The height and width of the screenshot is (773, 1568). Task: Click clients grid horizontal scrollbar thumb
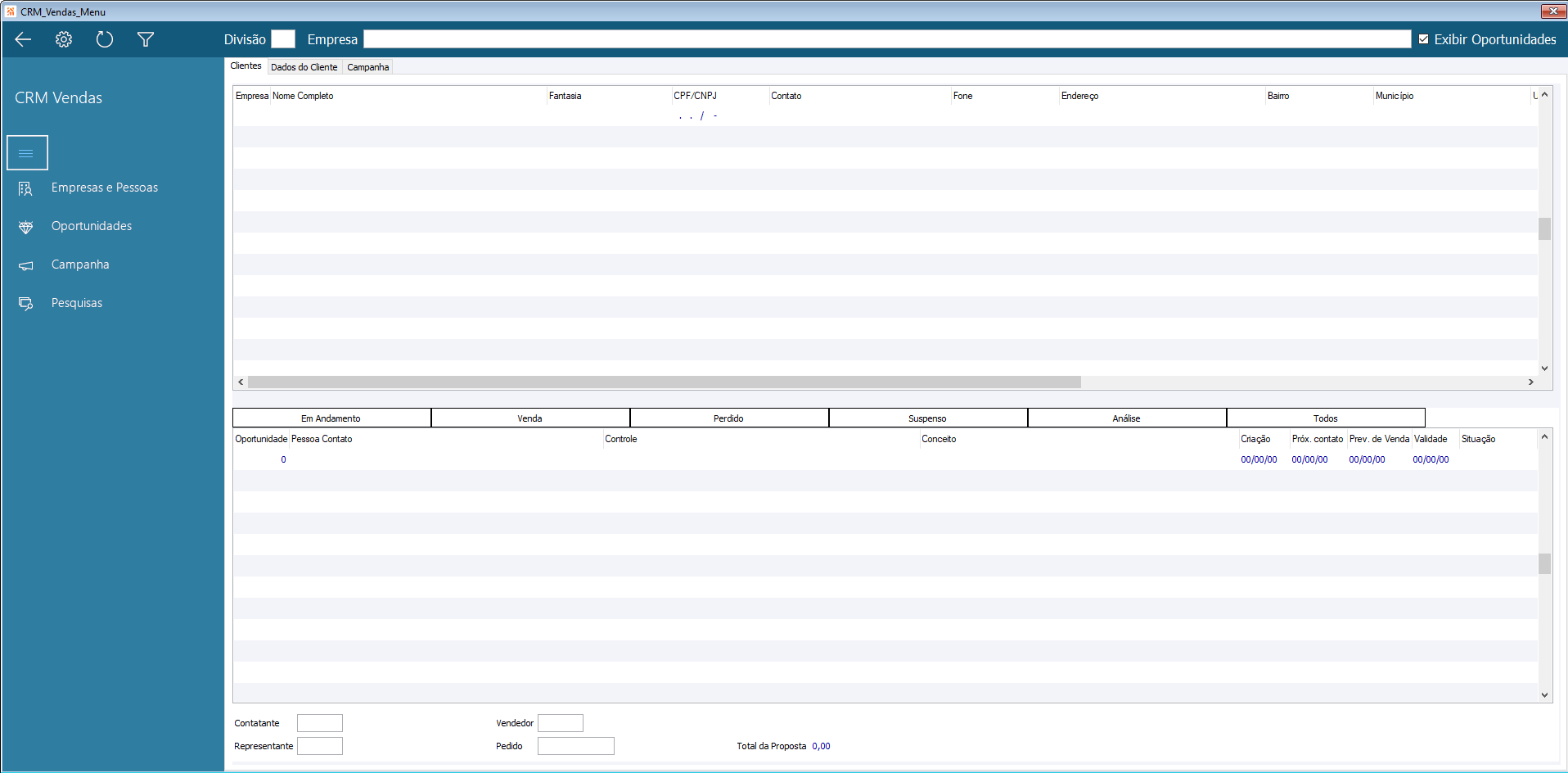pyautogui.click(x=665, y=382)
